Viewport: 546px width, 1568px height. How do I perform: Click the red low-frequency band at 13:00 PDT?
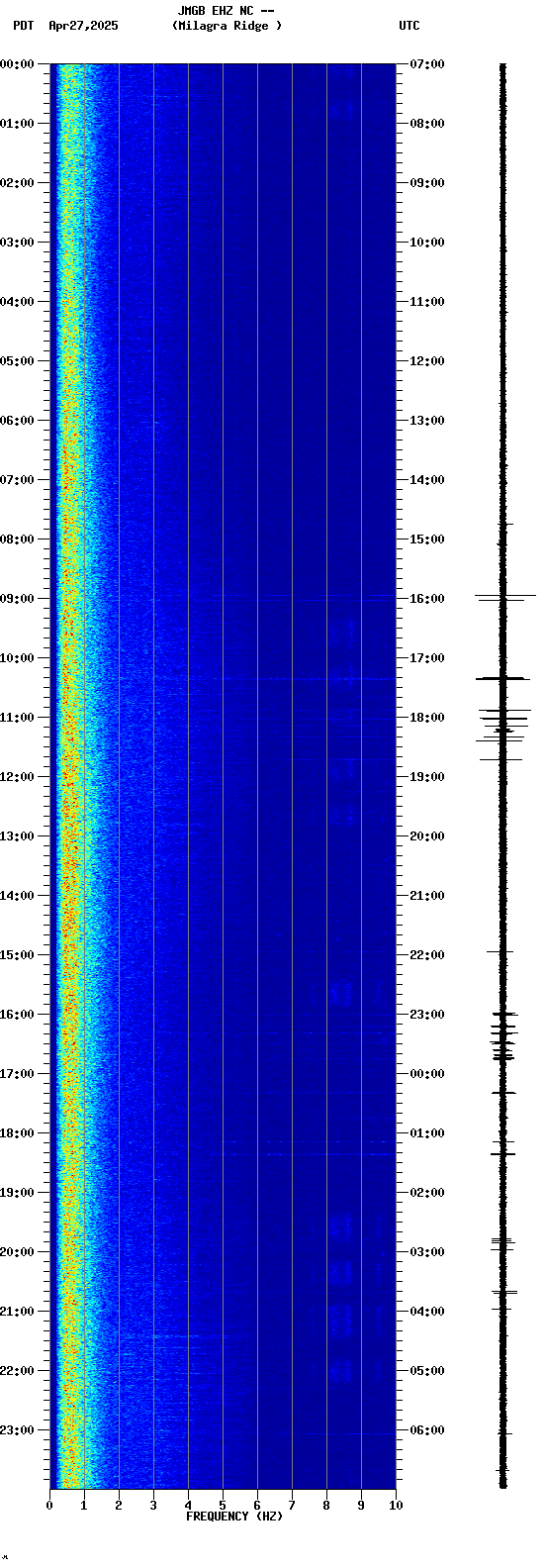pos(69,836)
